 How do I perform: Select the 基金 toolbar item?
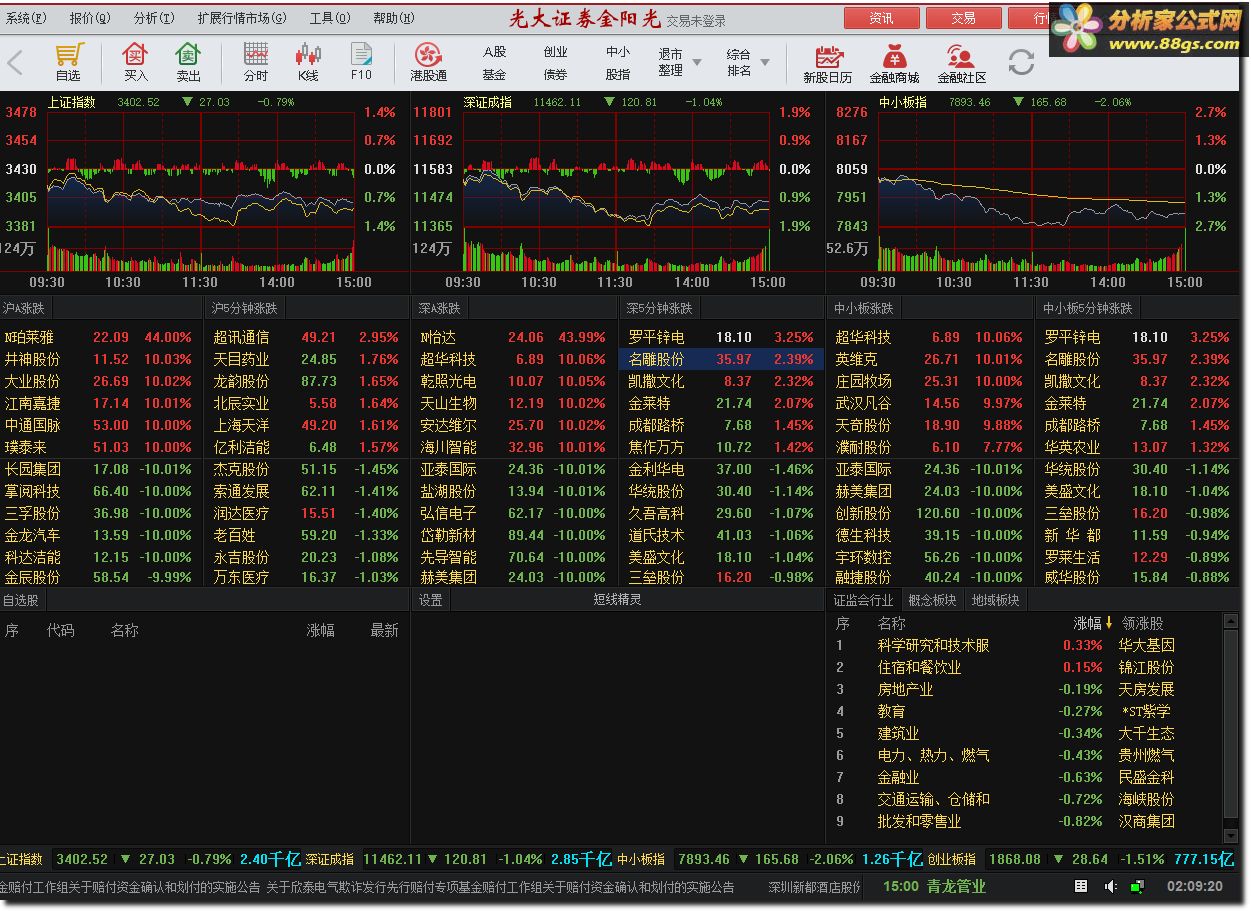tap(494, 74)
